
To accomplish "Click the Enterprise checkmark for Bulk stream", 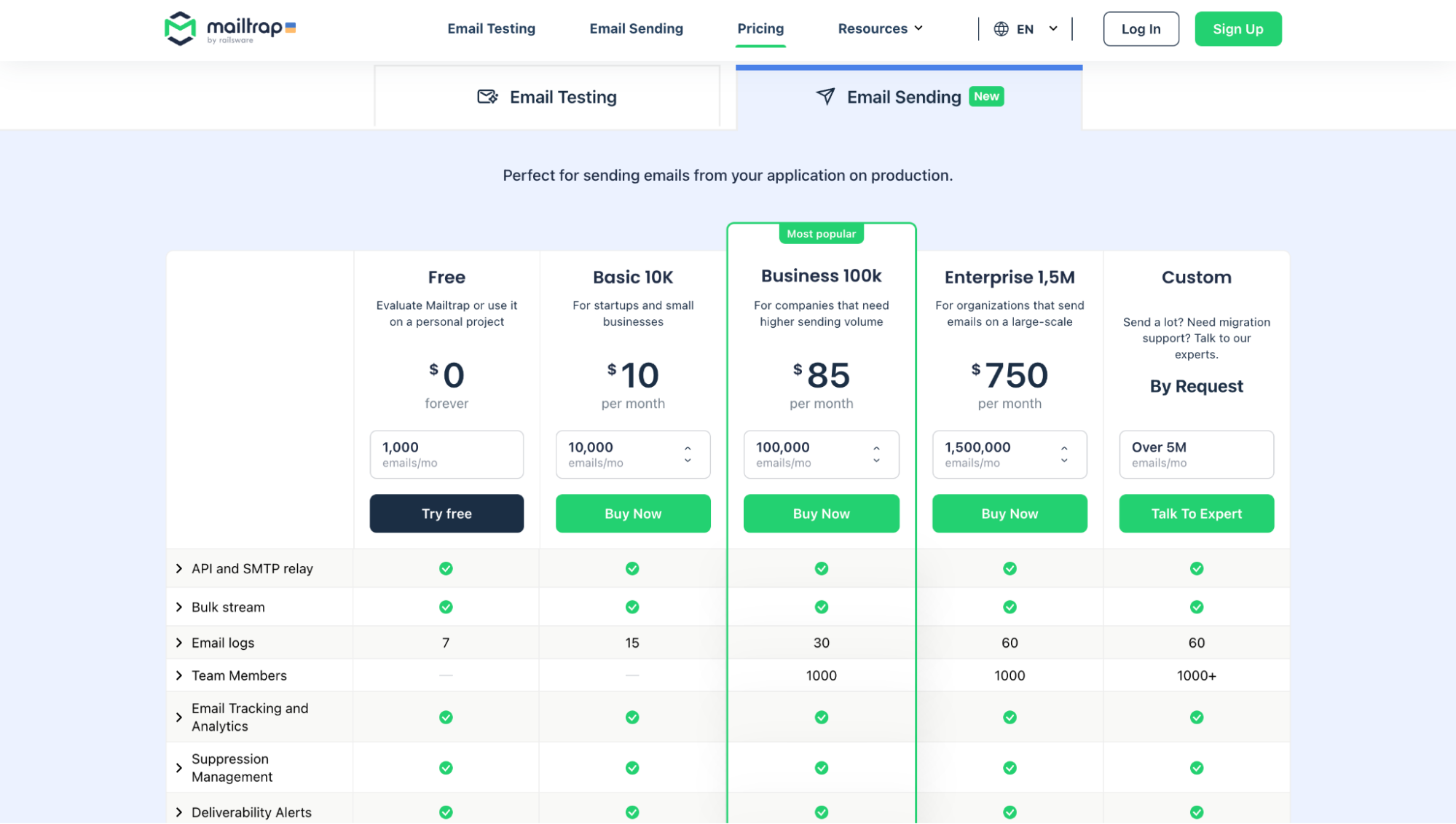I will (1010, 607).
